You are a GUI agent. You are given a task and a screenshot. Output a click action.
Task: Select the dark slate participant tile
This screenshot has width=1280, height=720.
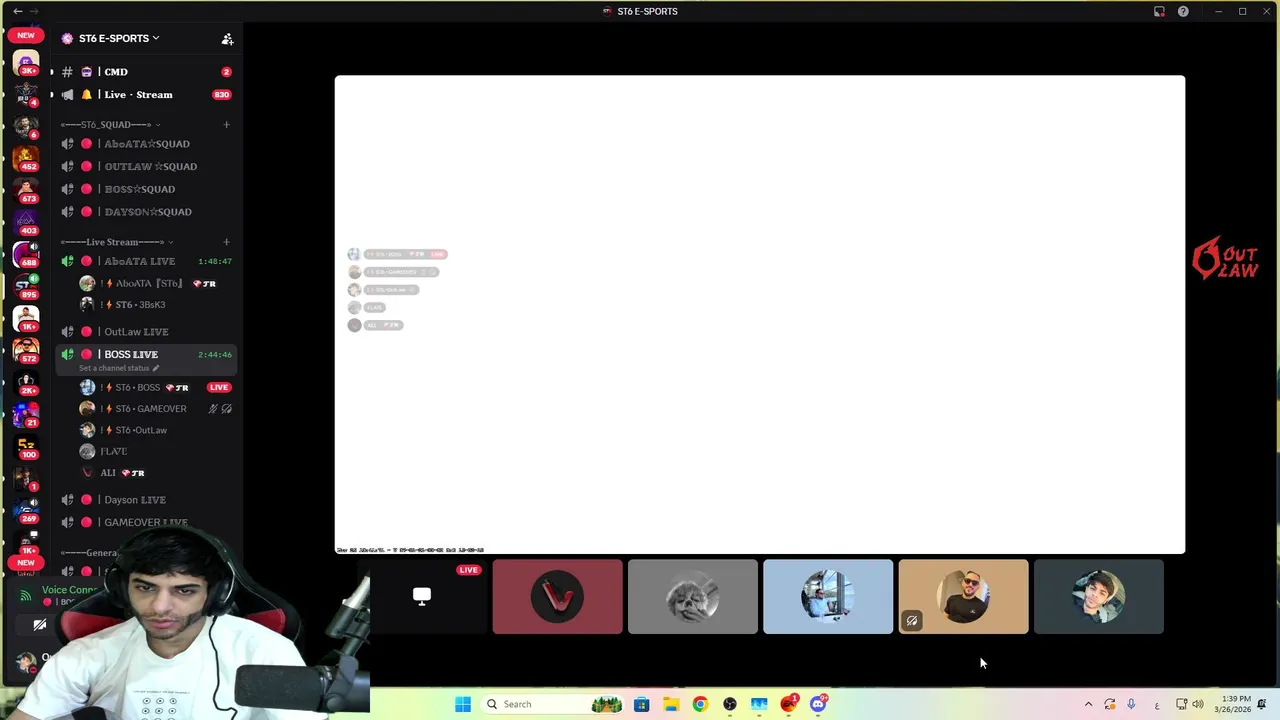tap(1099, 597)
